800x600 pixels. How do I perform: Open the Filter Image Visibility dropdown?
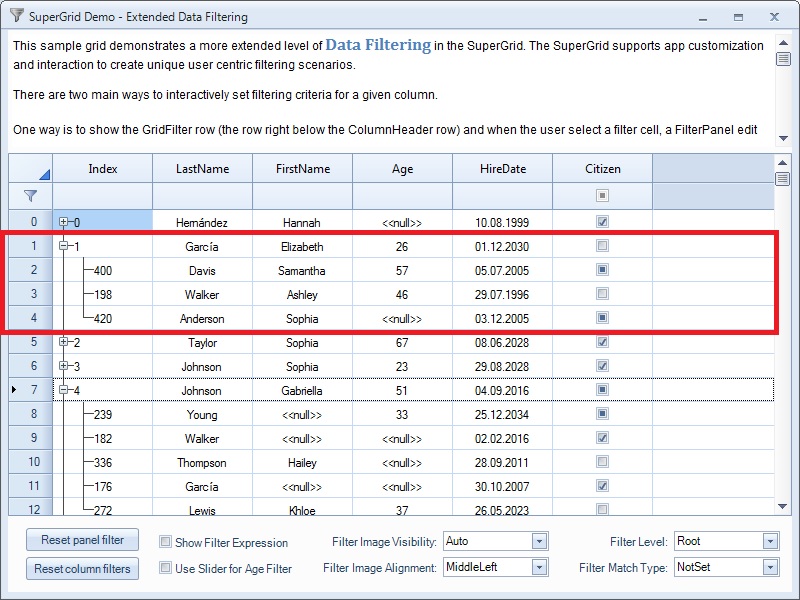539,541
